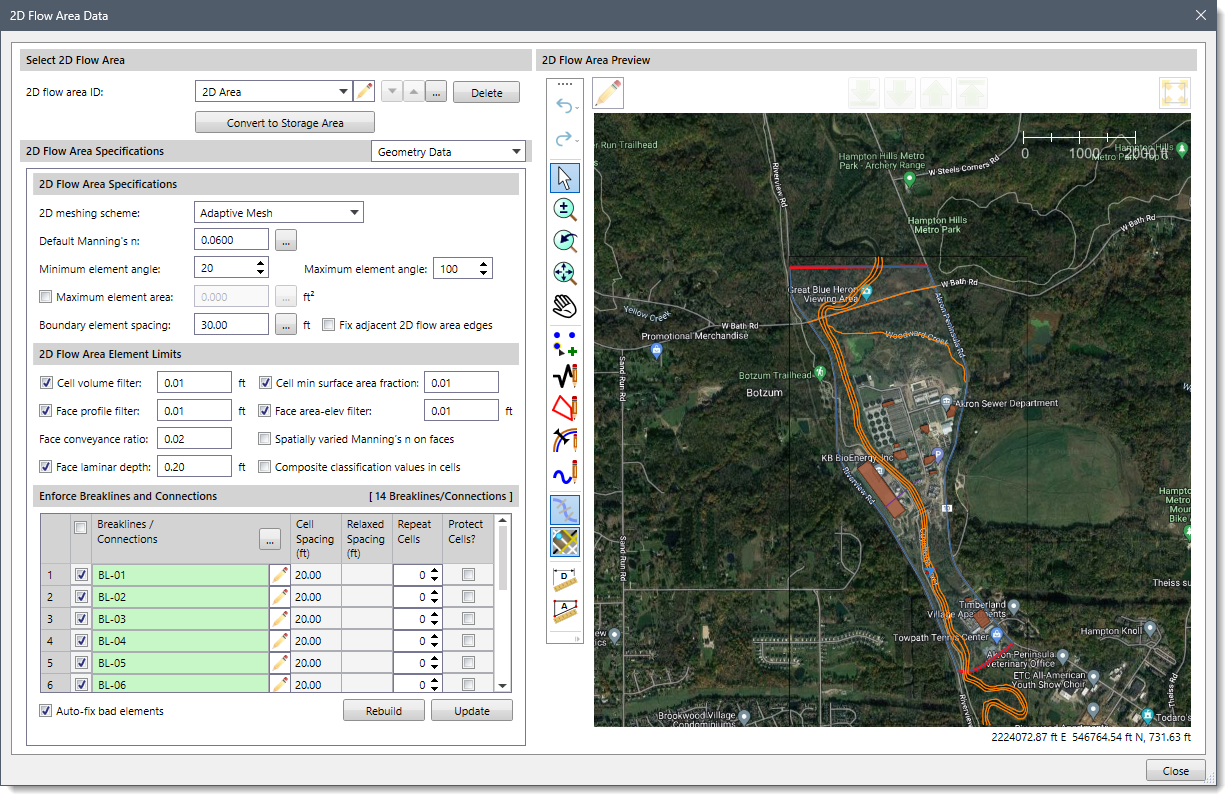Screen dimensions: 1229x796
Task: Click the Rebuild button
Action: [x=384, y=711]
